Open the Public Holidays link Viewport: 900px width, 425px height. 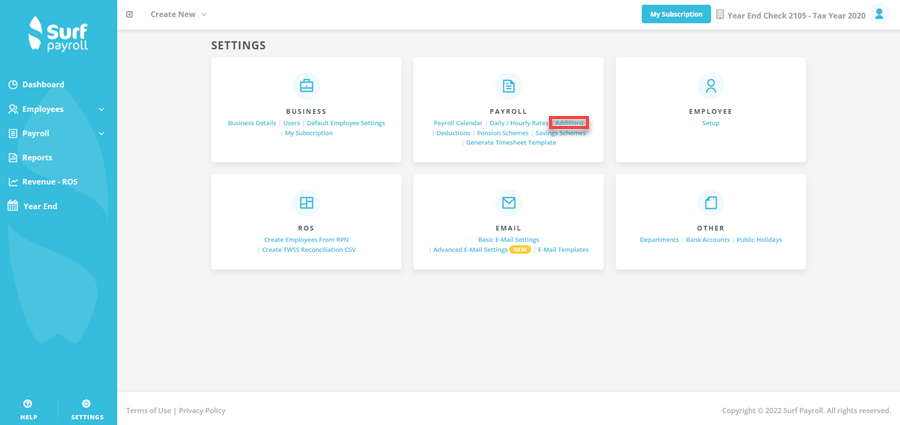[x=759, y=239]
